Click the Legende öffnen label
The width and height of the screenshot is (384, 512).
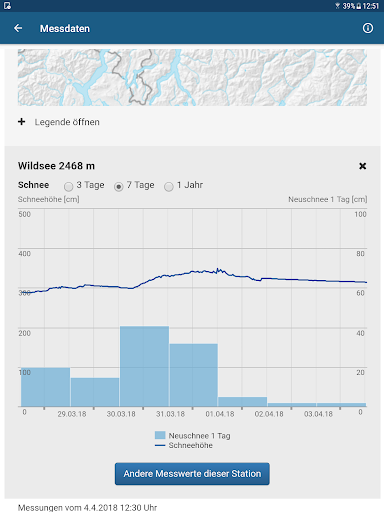67,122
